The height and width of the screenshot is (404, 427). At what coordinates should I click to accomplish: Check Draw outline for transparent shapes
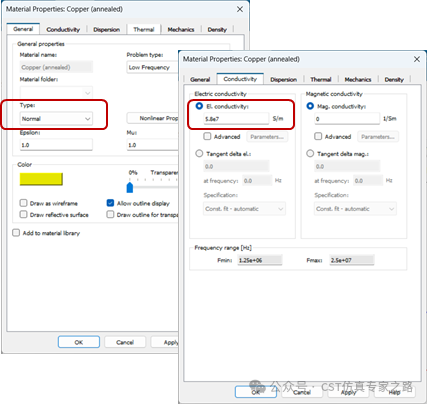click(110, 214)
